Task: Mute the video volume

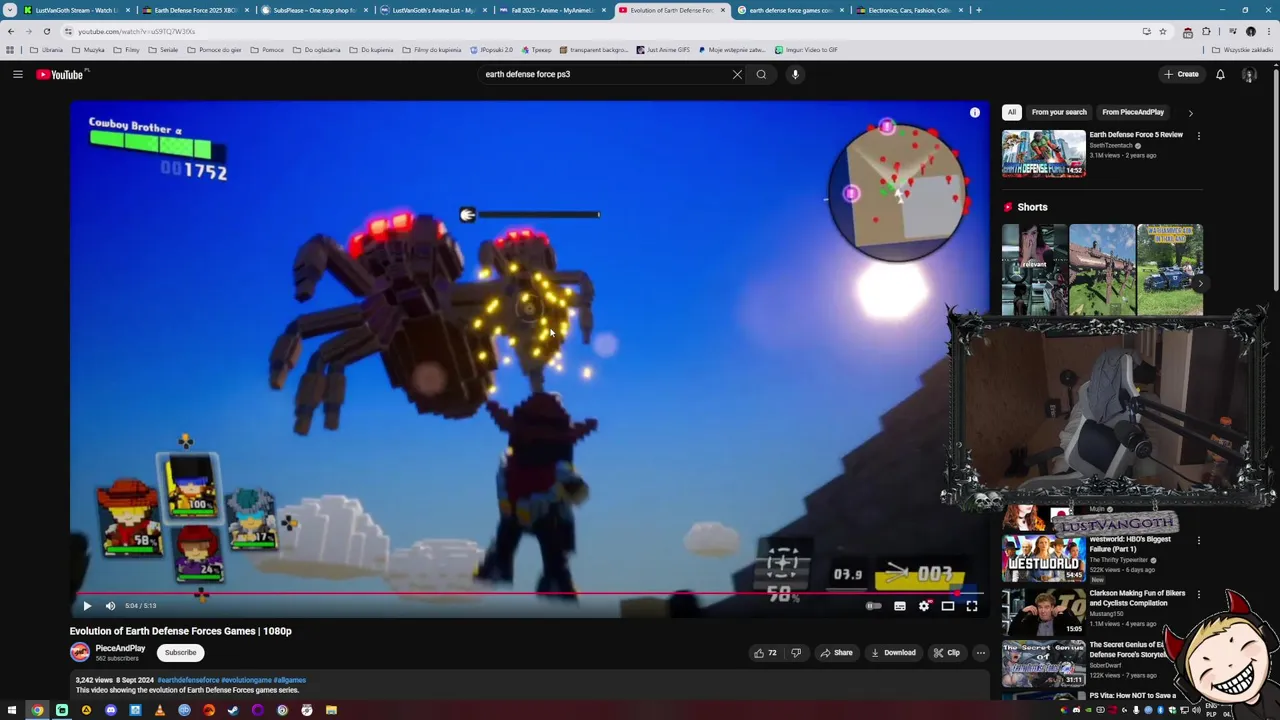Action: [x=110, y=606]
